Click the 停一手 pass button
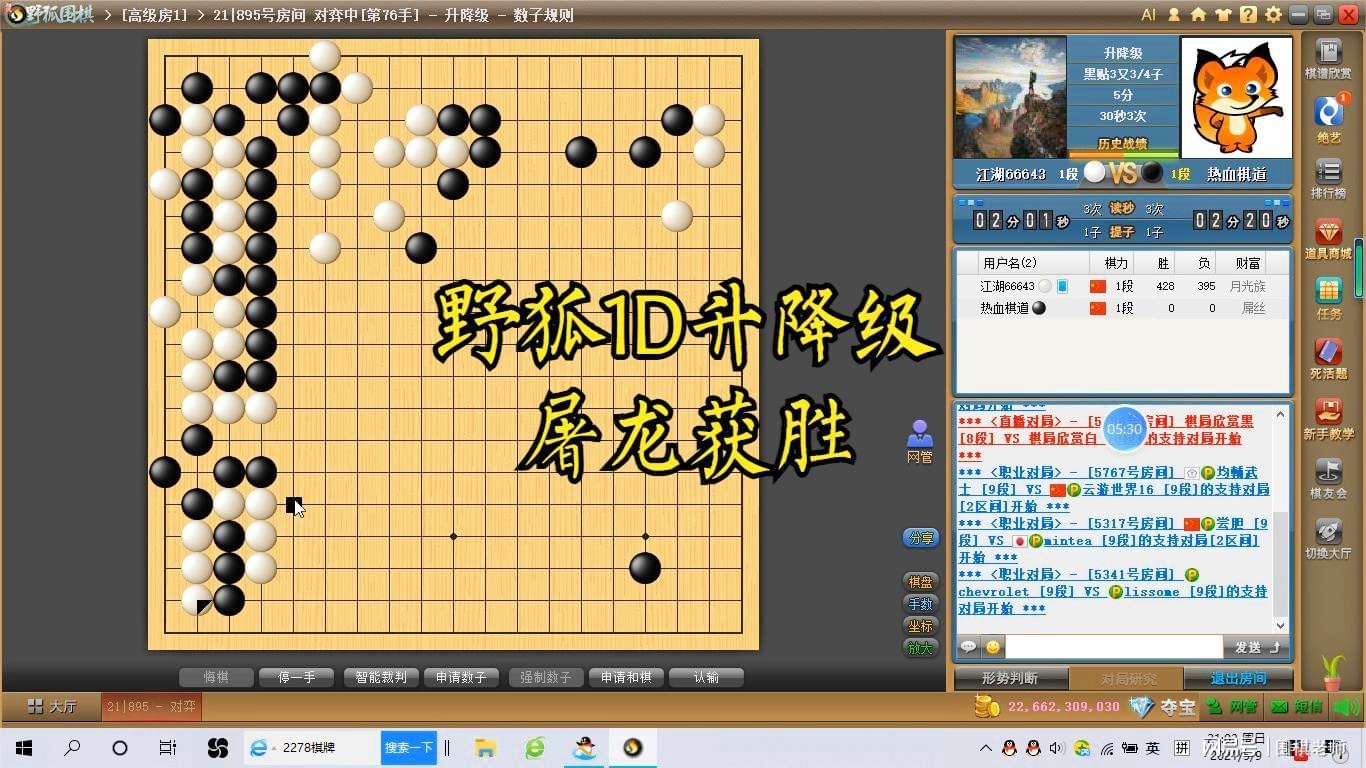 coord(296,677)
